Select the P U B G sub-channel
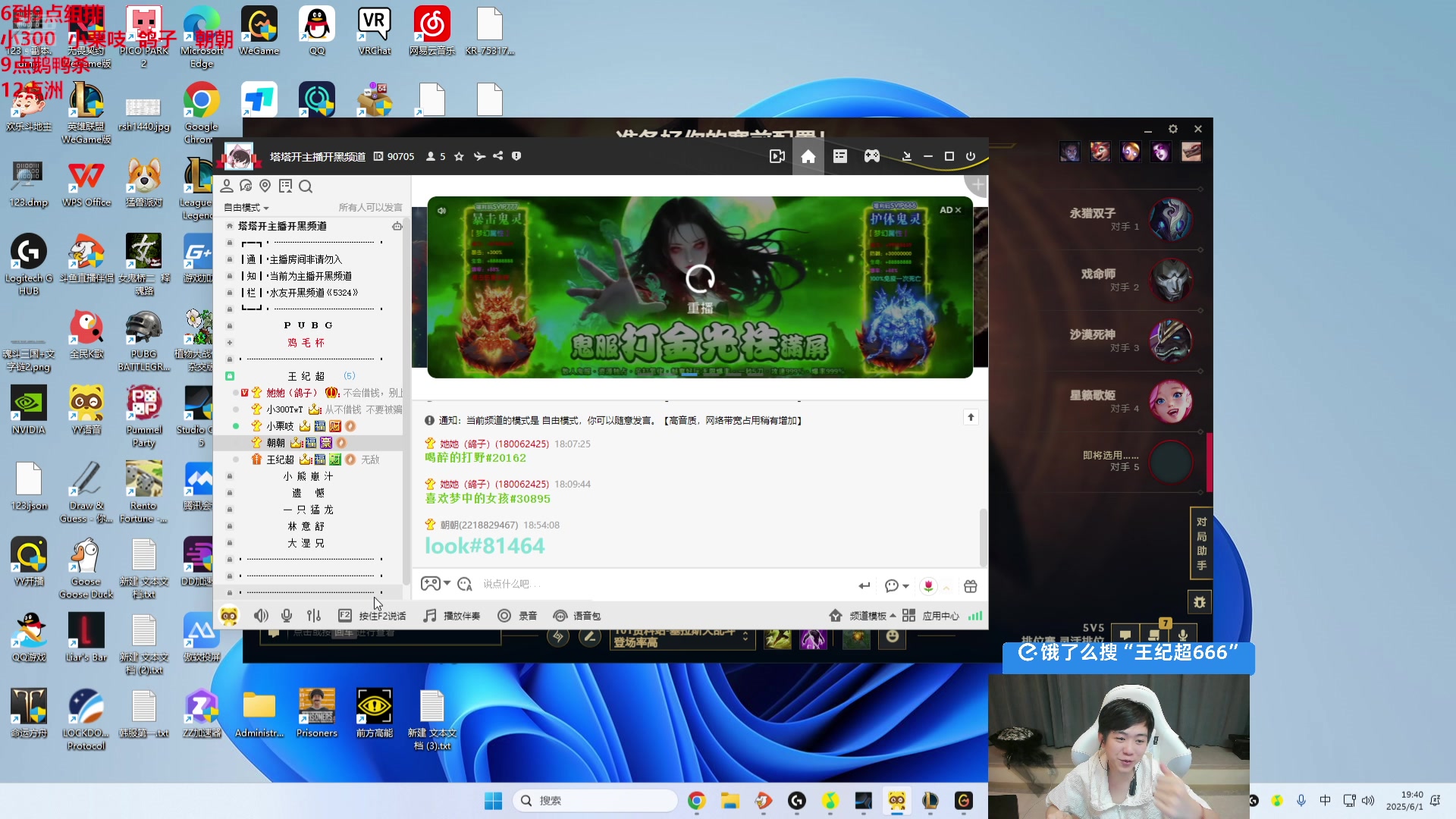This screenshot has width=1456, height=819. click(308, 325)
